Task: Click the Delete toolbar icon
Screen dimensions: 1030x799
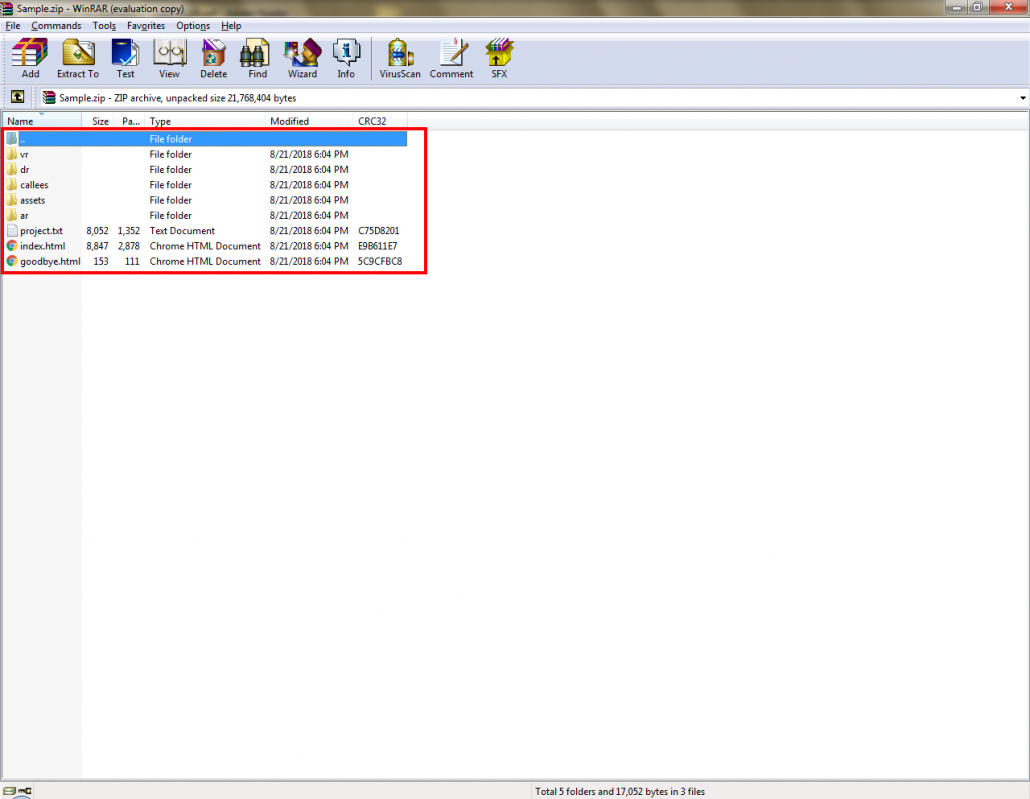Action: pyautogui.click(x=213, y=58)
